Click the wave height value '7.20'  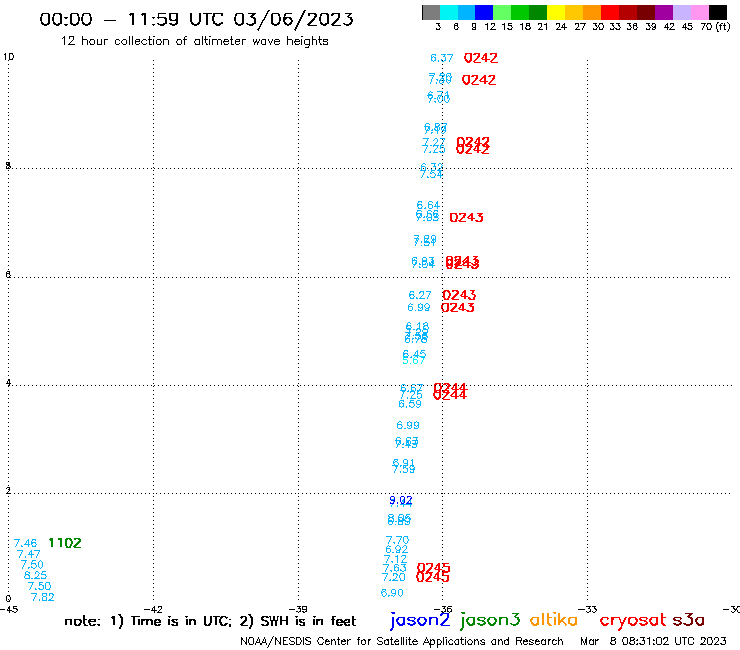point(394,577)
